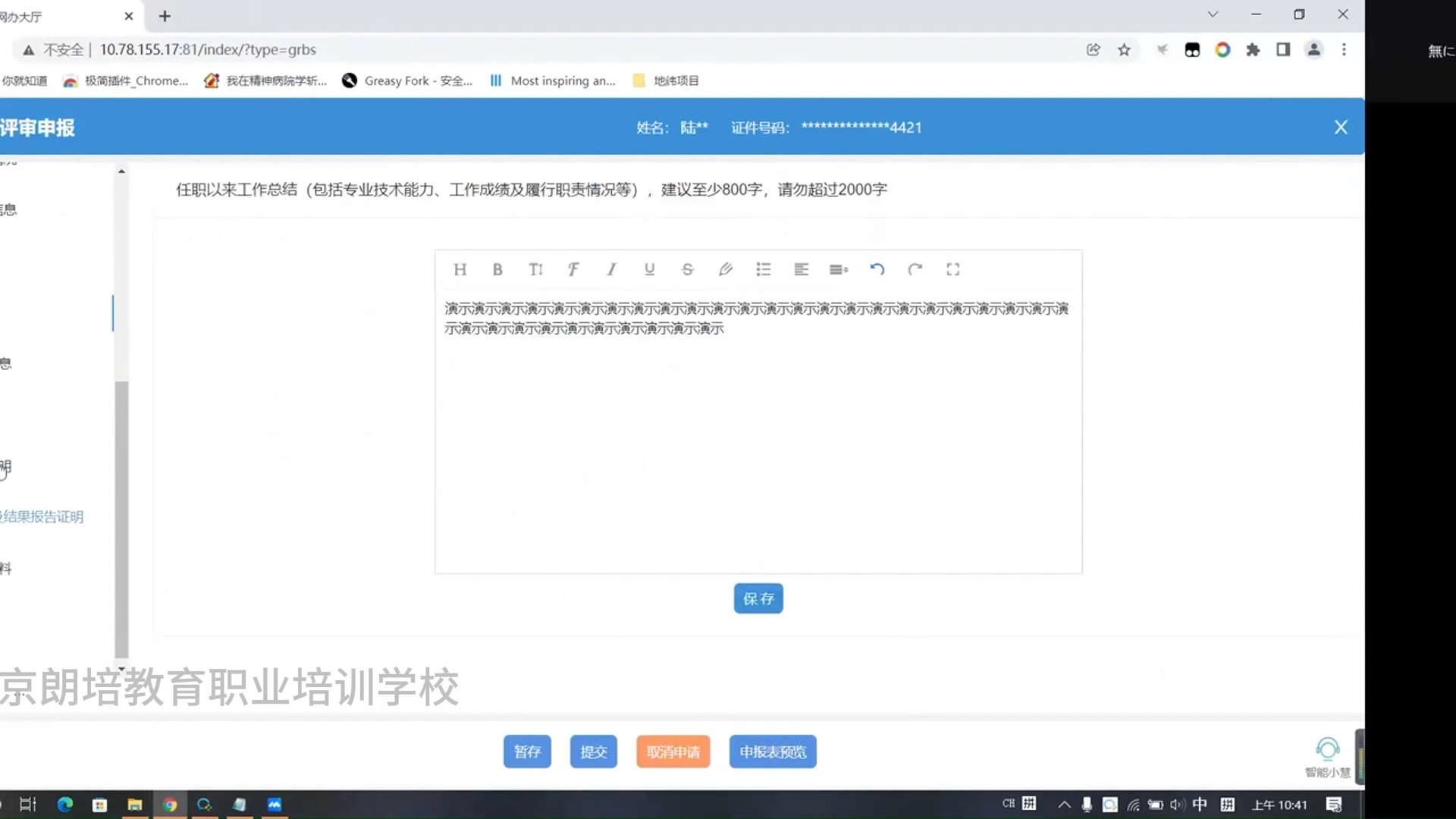
Task: Open the font family tool
Action: click(573, 269)
